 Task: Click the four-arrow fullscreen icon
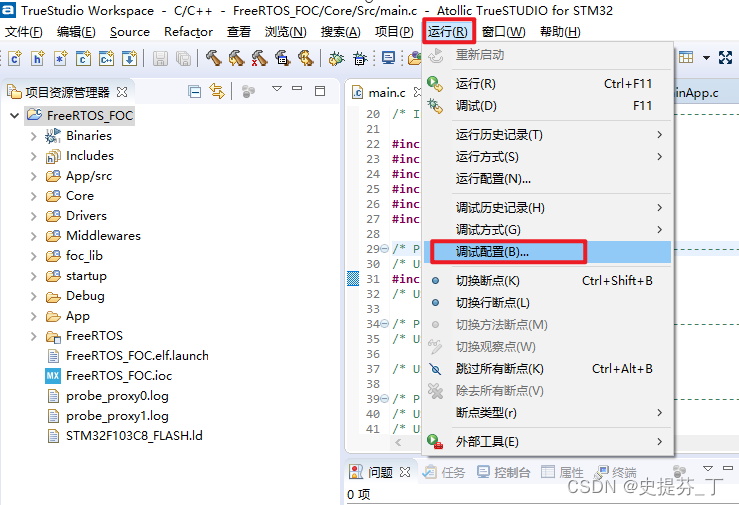pos(725,57)
